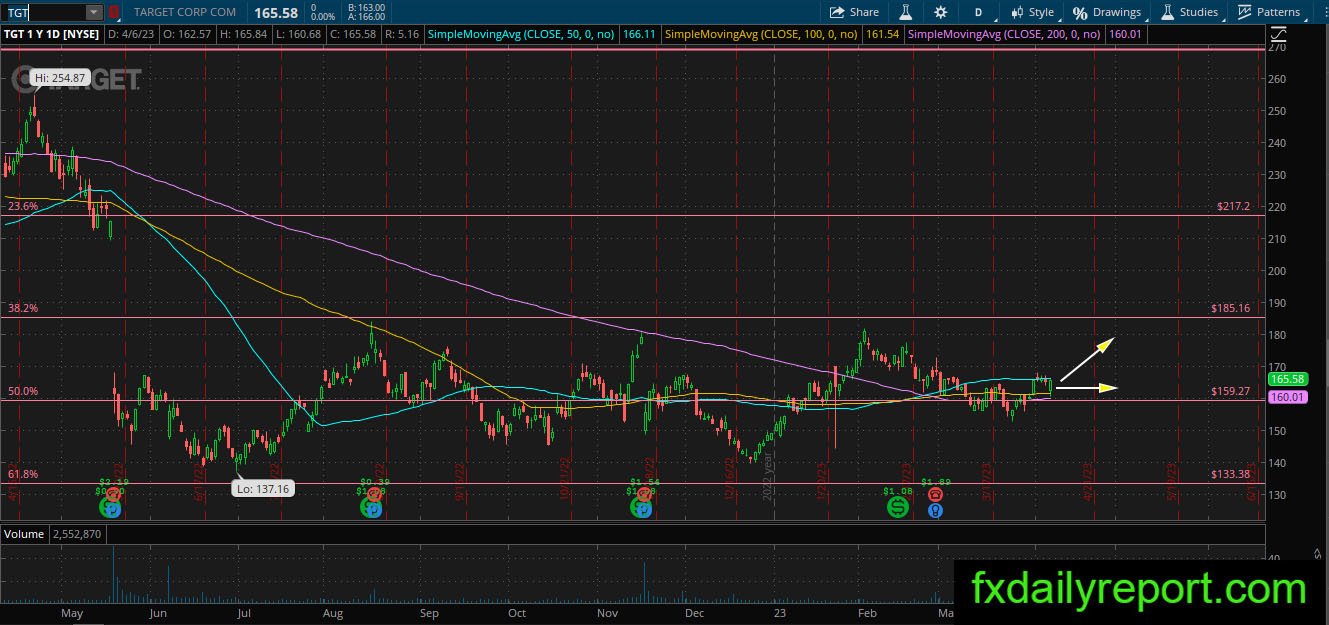This screenshot has height=625, width=1329.
Task: Click the Aug label on time axis
Action: click(x=333, y=614)
